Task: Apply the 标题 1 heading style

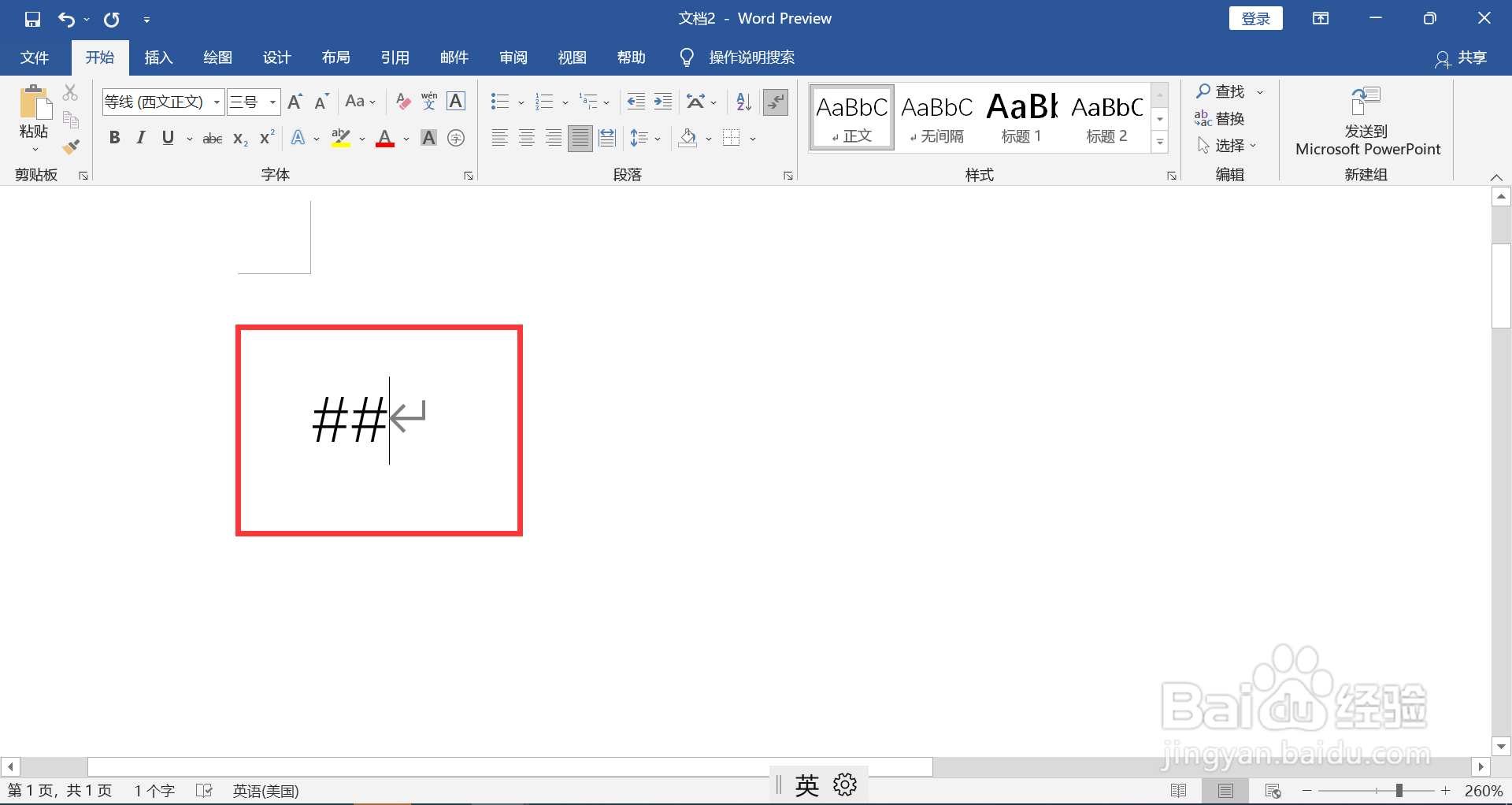Action: click(1022, 117)
